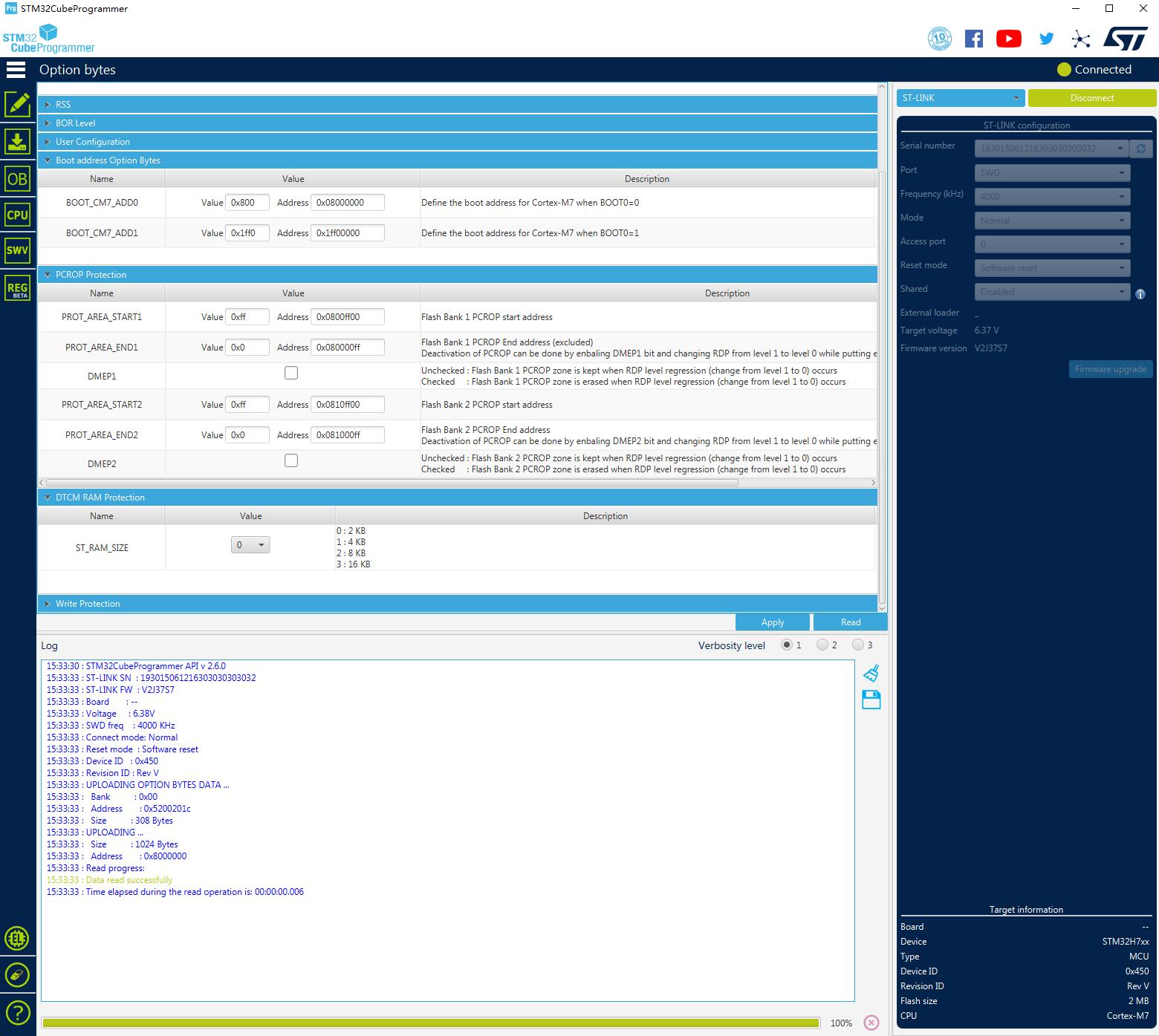Screen dimensions: 1159x1036
Task: Open Memory & File editing pencil icon
Action: point(17,104)
